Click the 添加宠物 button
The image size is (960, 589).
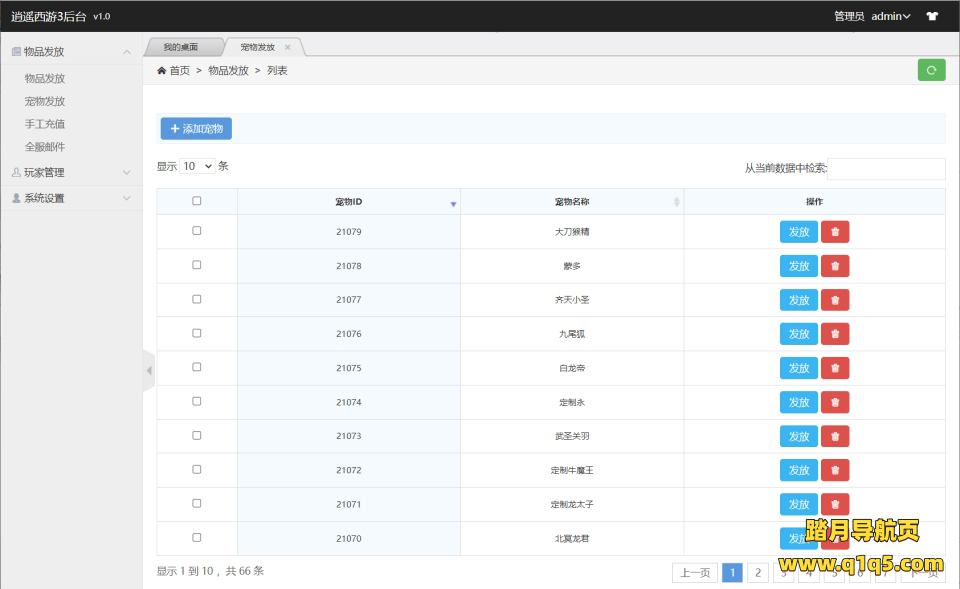[x=196, y=129]
